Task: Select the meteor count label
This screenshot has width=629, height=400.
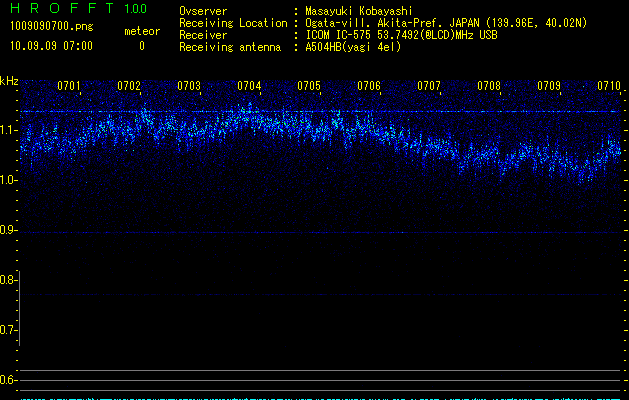Action: tap(141, 31)
